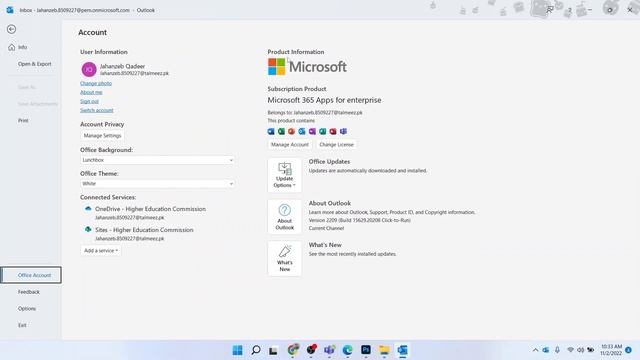Click the Publisher product icon
640x360 pixels.
point(322,131)
